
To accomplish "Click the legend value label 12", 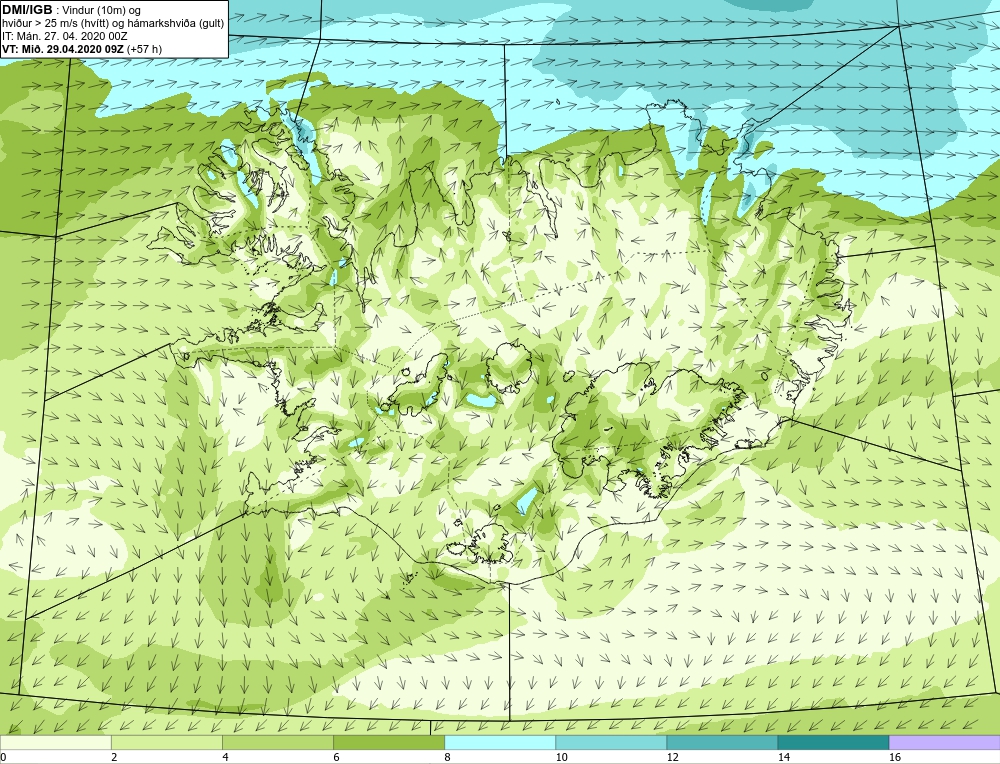I will (x=672, y=757).
